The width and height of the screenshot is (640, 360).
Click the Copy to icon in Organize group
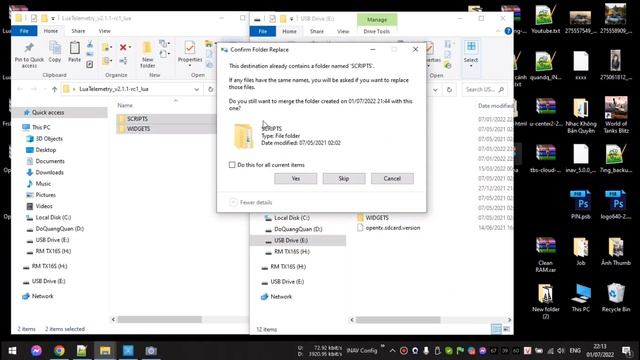coord(106,61)
